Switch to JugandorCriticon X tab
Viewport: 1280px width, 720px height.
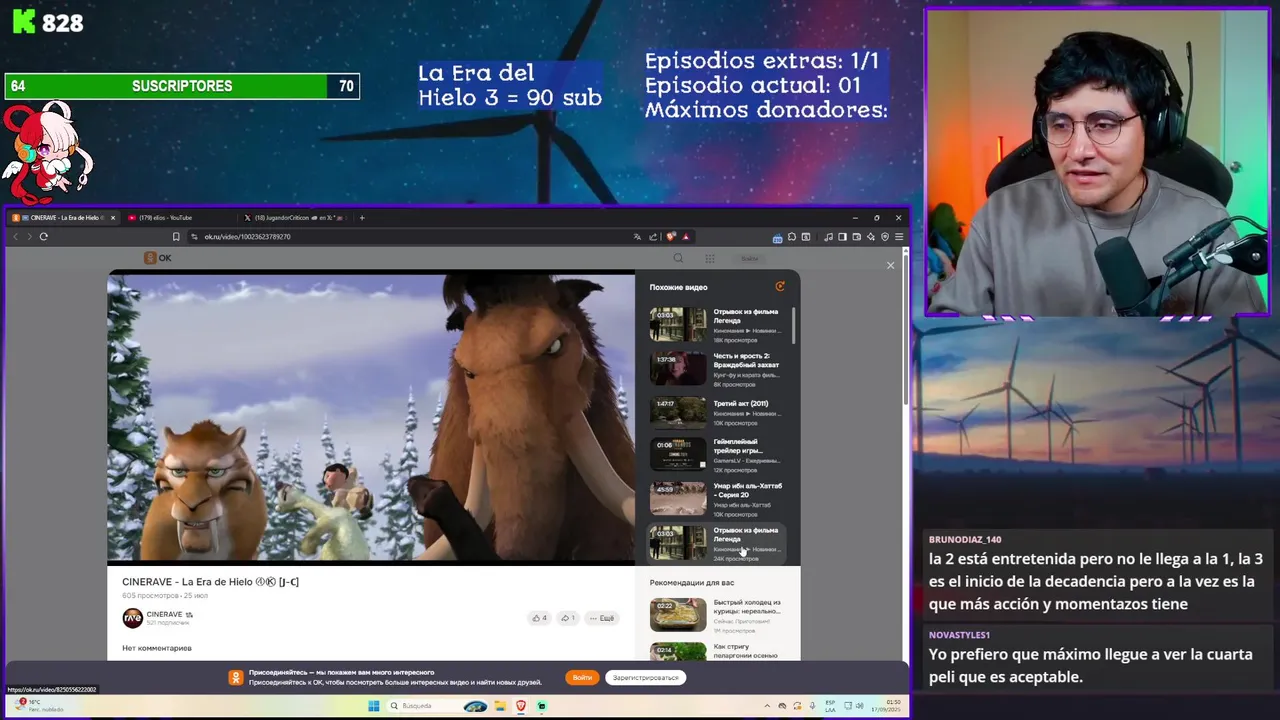tap(295, 218)
